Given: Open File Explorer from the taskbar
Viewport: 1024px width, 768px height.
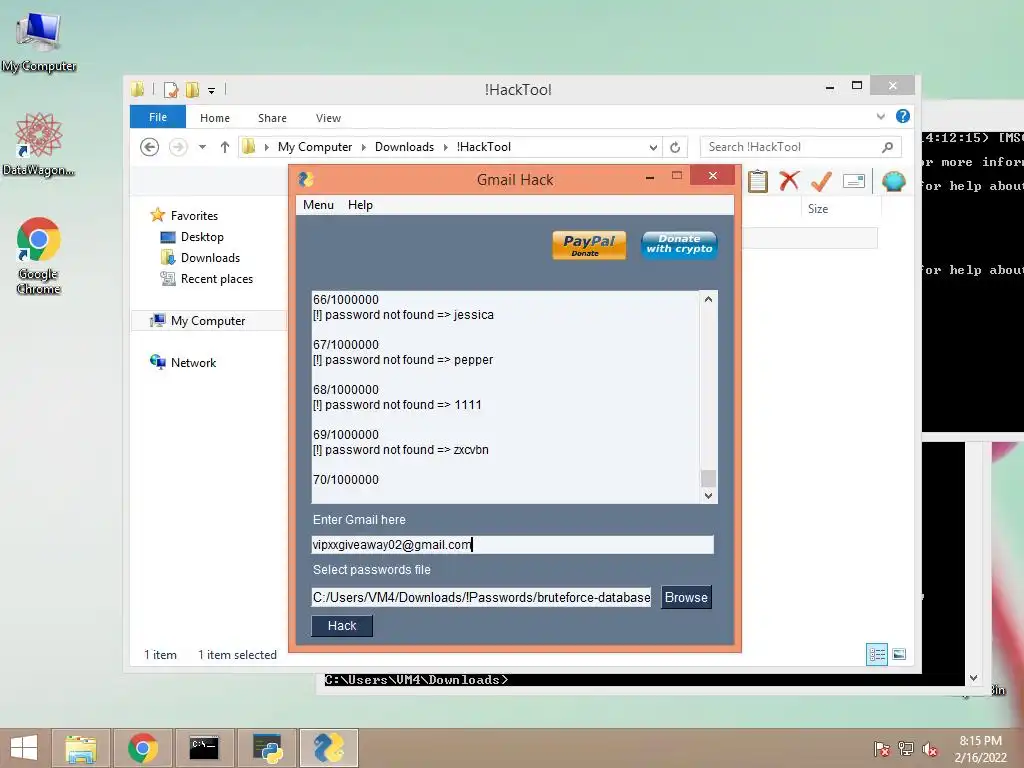Looking at the screenshot, I should (x=80, y=748).
